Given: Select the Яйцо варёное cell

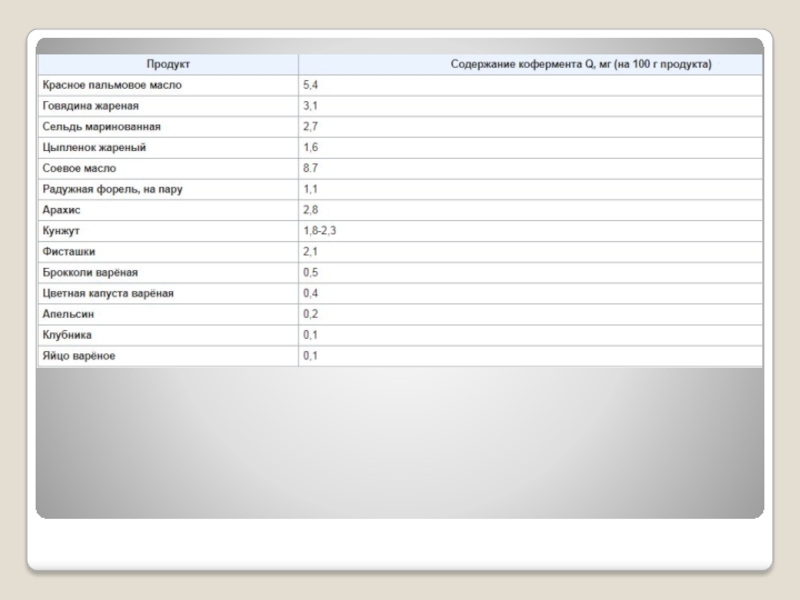Looking at the screenshot, I should [79, 356].
